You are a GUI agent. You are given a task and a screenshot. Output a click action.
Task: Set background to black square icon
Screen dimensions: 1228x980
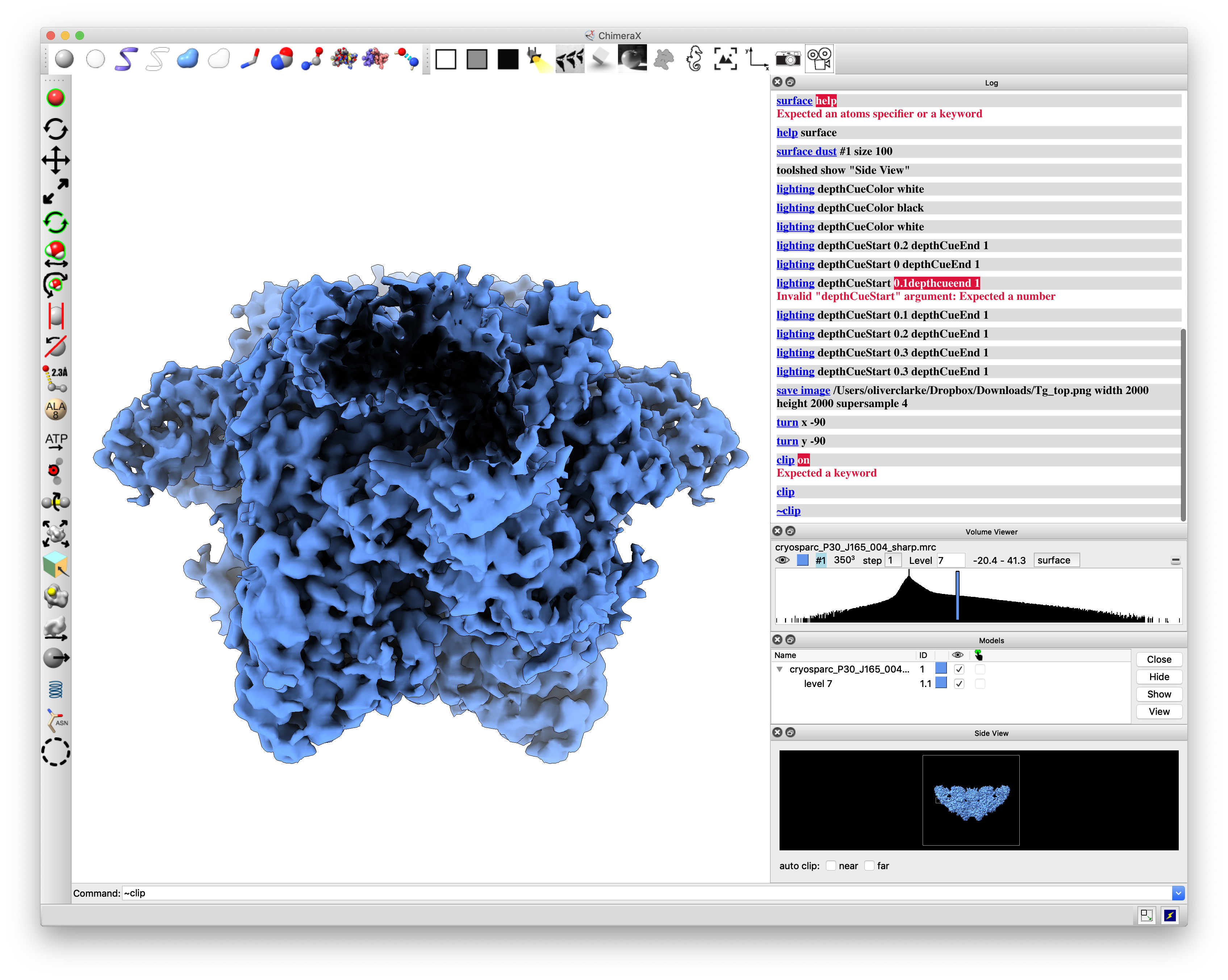[508, 59]
